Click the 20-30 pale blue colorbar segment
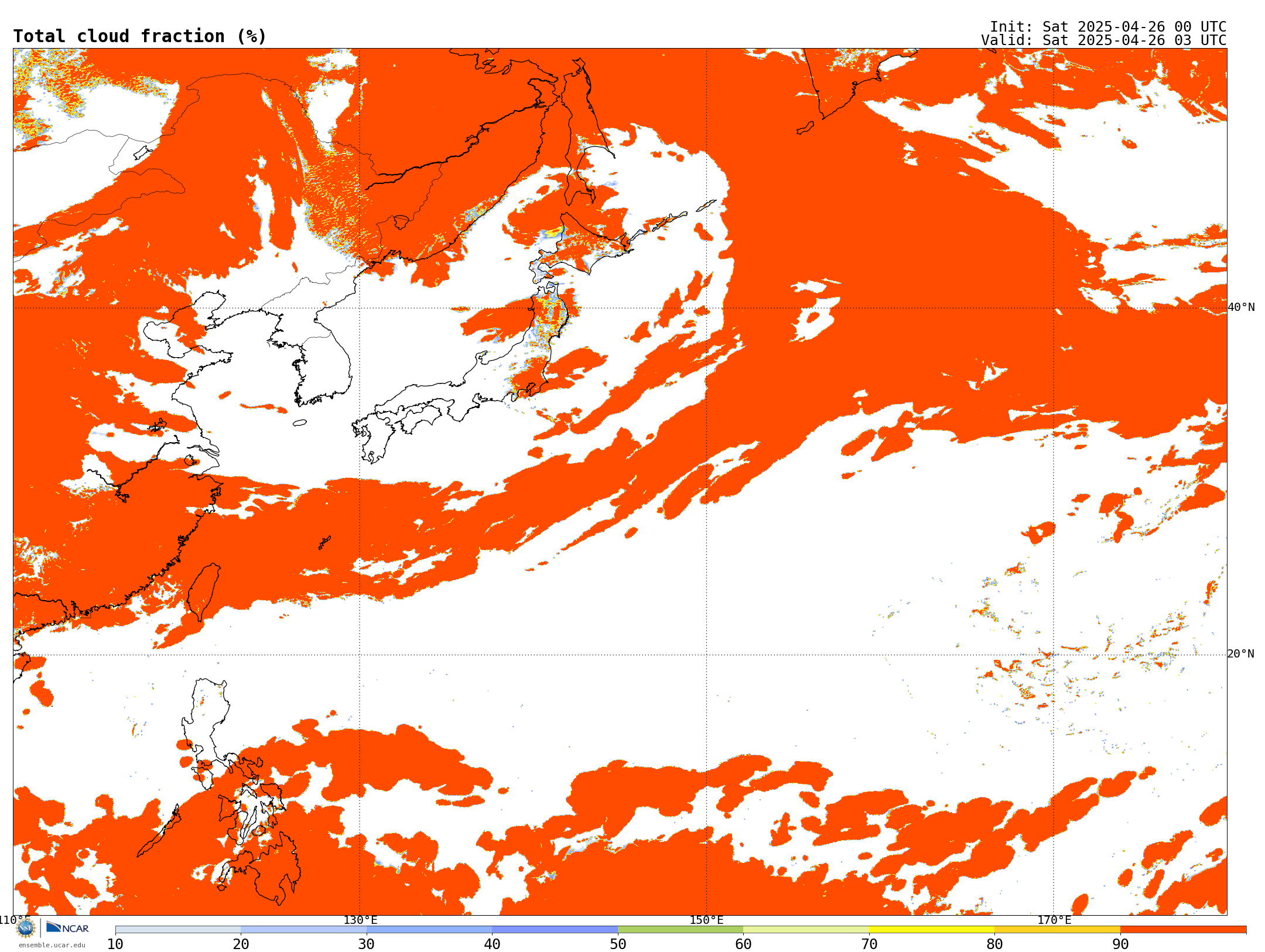Viewport: 1265px width, 952px height. pyautogui.click(x=303, y=930)
